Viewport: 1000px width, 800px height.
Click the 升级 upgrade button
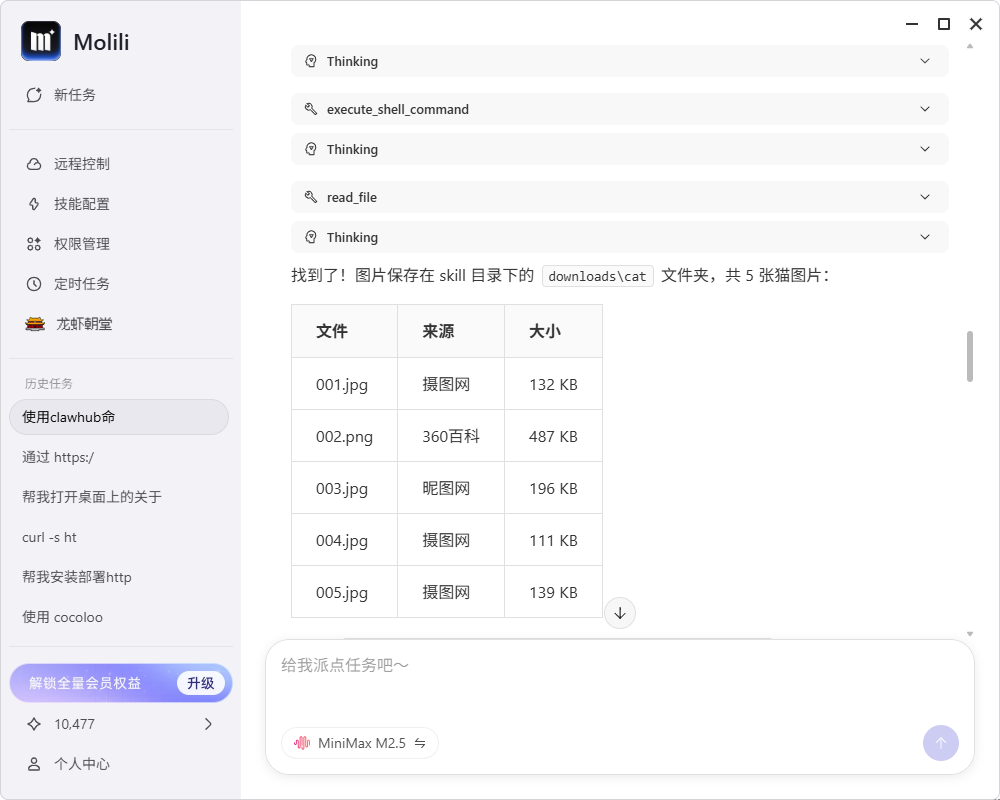(200, 683)
